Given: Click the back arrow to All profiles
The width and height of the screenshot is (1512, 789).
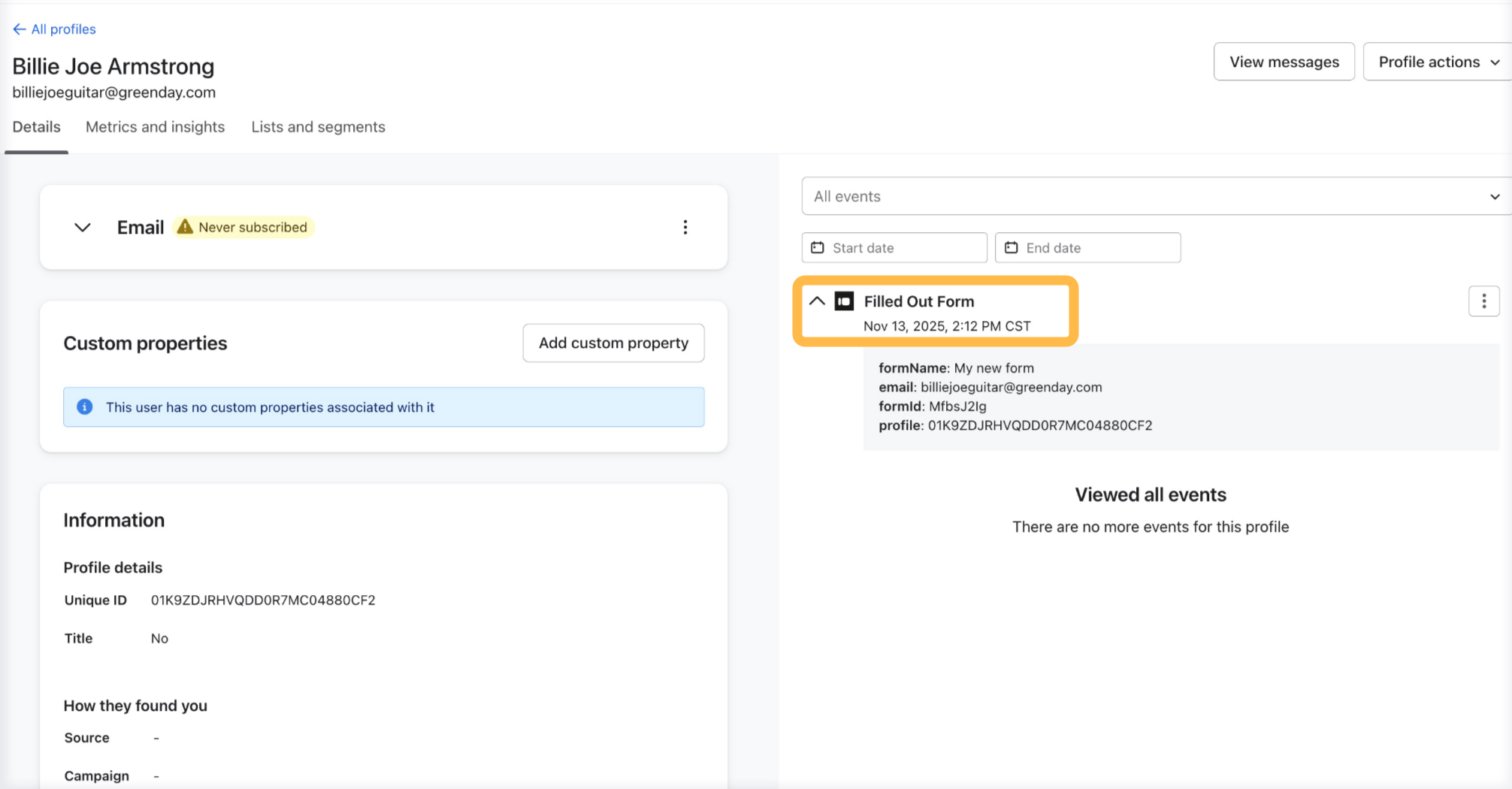Looking at the screenshot, I should [20, 29].
